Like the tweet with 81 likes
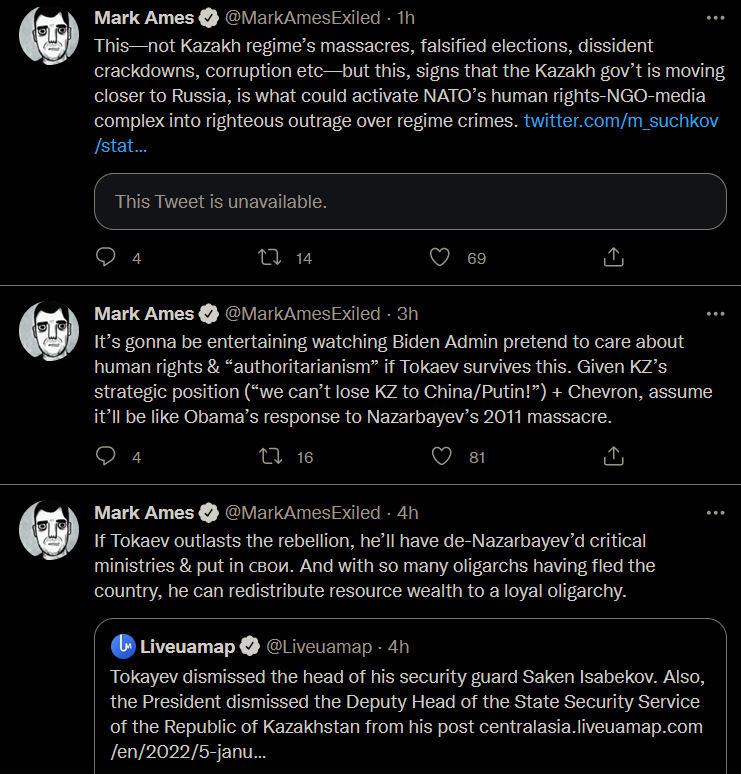This screenshot has width=741, height=774. click(x=440, y=457)
